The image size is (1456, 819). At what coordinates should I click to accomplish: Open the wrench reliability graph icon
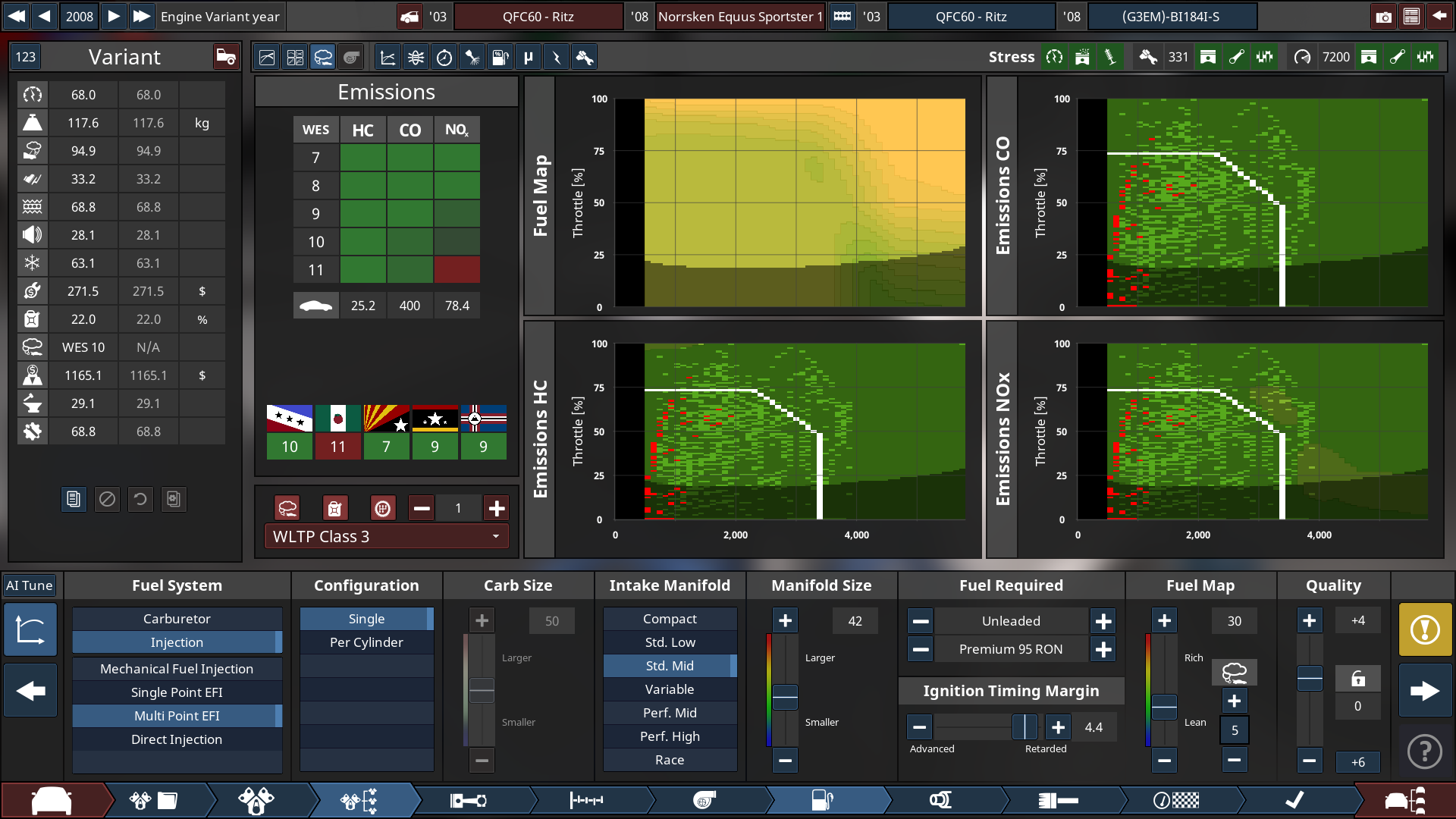click(x=585, y=57)
